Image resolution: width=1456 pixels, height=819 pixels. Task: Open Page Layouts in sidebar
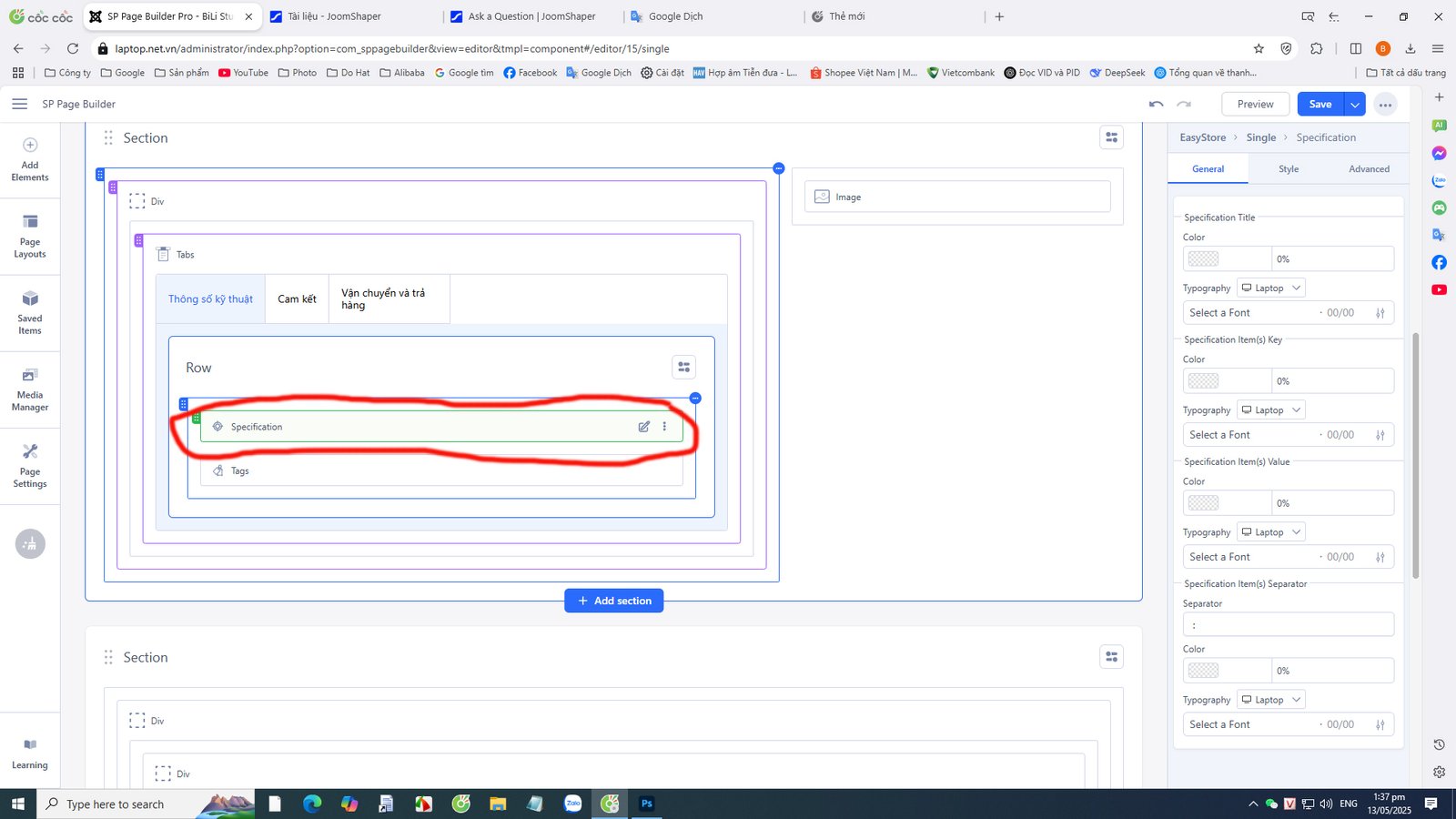(30, 236)
